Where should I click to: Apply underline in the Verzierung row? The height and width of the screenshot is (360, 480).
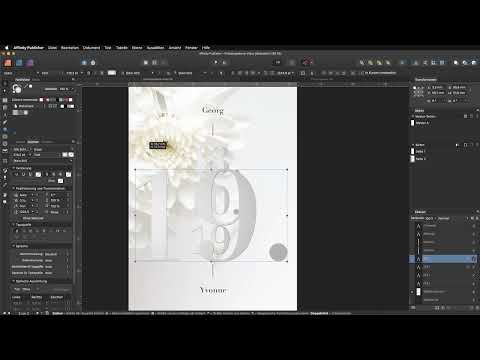pos(23,174)
